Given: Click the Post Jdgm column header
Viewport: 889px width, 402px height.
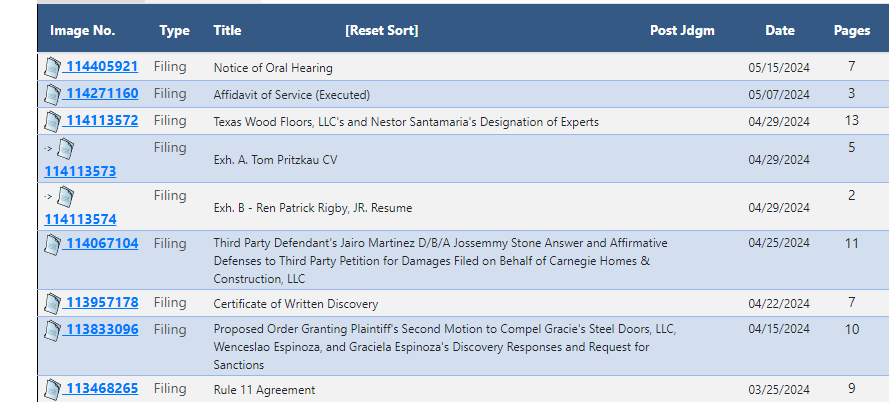Looking at the screenshot, I should pyautogui.click(x=682, y=30).
